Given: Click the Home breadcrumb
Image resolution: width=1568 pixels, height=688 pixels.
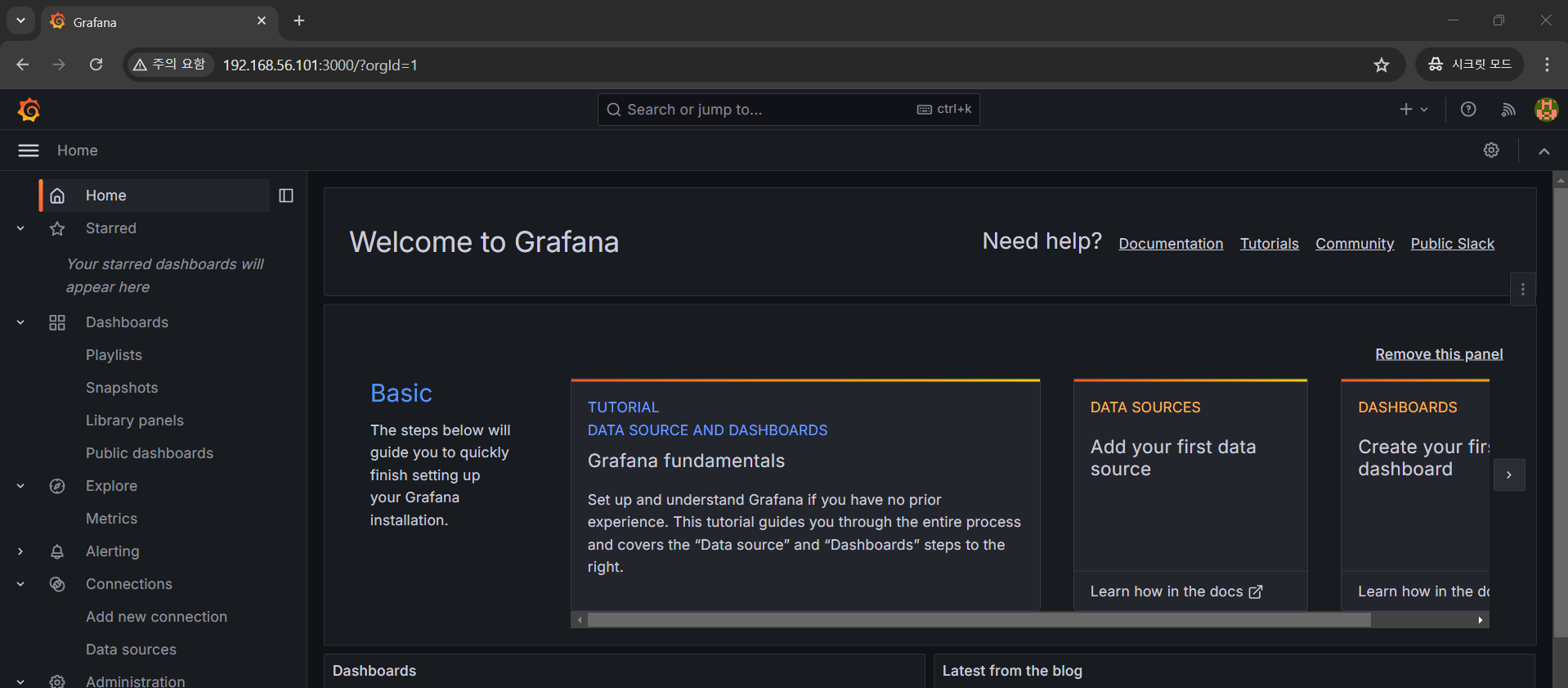Looking at the screenshot, I should pyautogui.click(x=78, y=151).
